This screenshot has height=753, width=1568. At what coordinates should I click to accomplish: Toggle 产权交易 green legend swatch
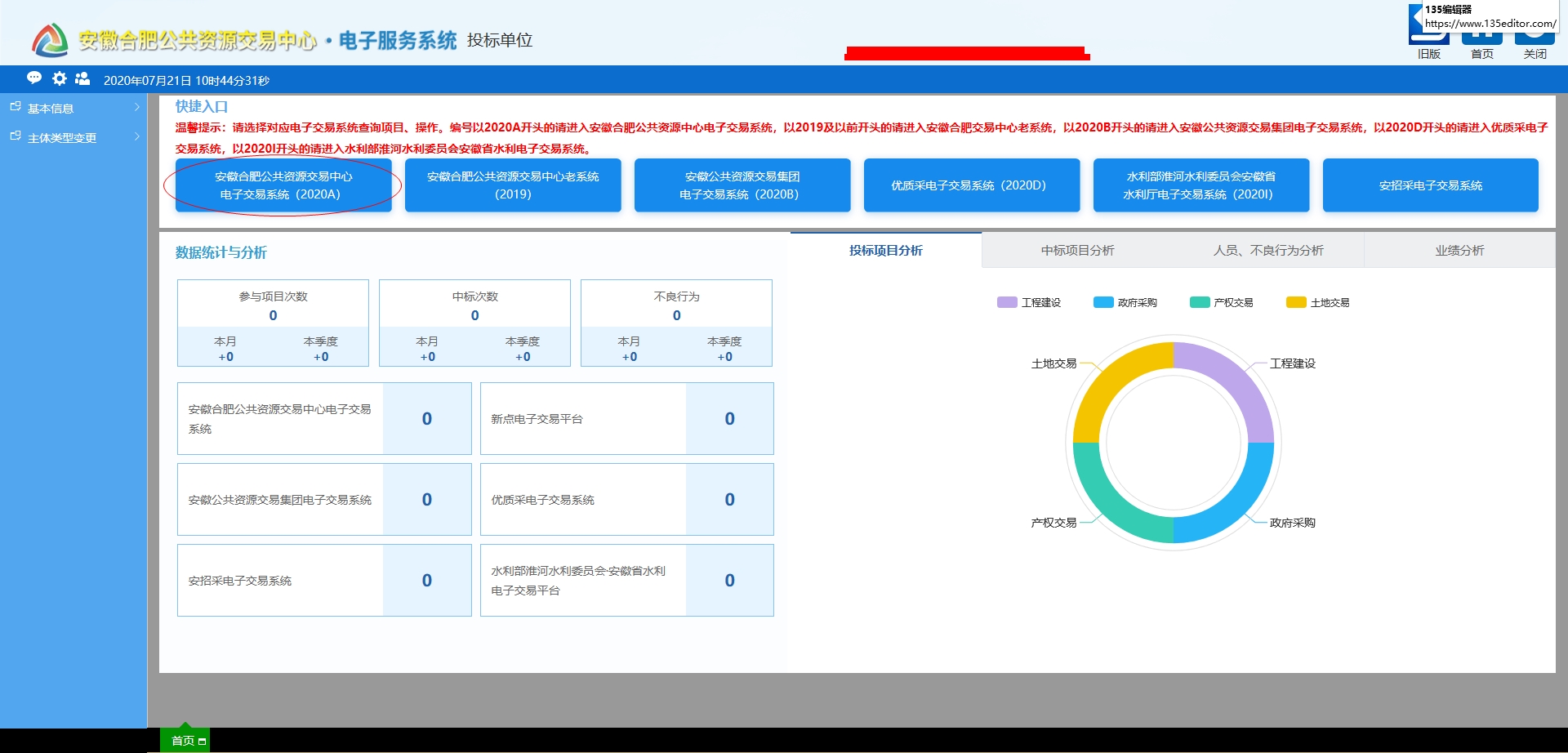(1200, 302)
